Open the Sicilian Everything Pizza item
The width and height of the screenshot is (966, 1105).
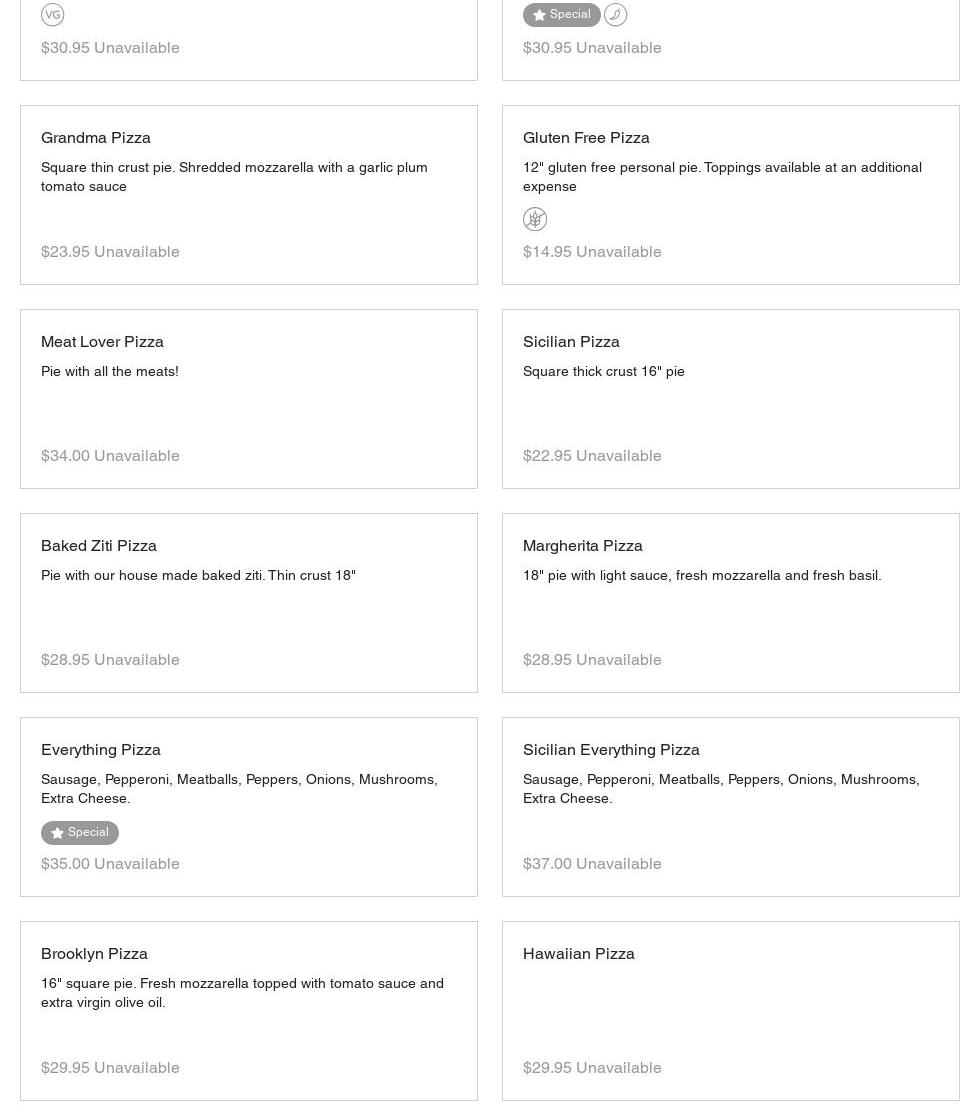click(x=611, y=750)
